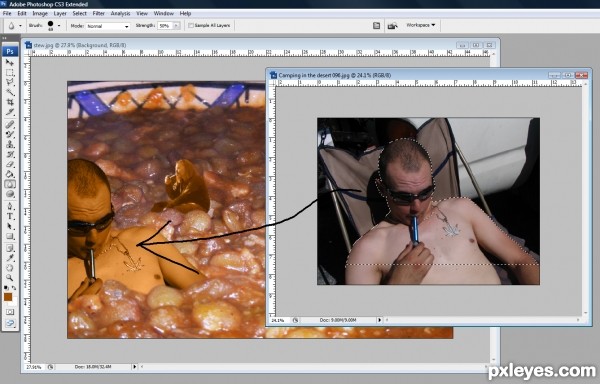Select the Healing Brush tool
600x384 pixels.
[10, 124]
